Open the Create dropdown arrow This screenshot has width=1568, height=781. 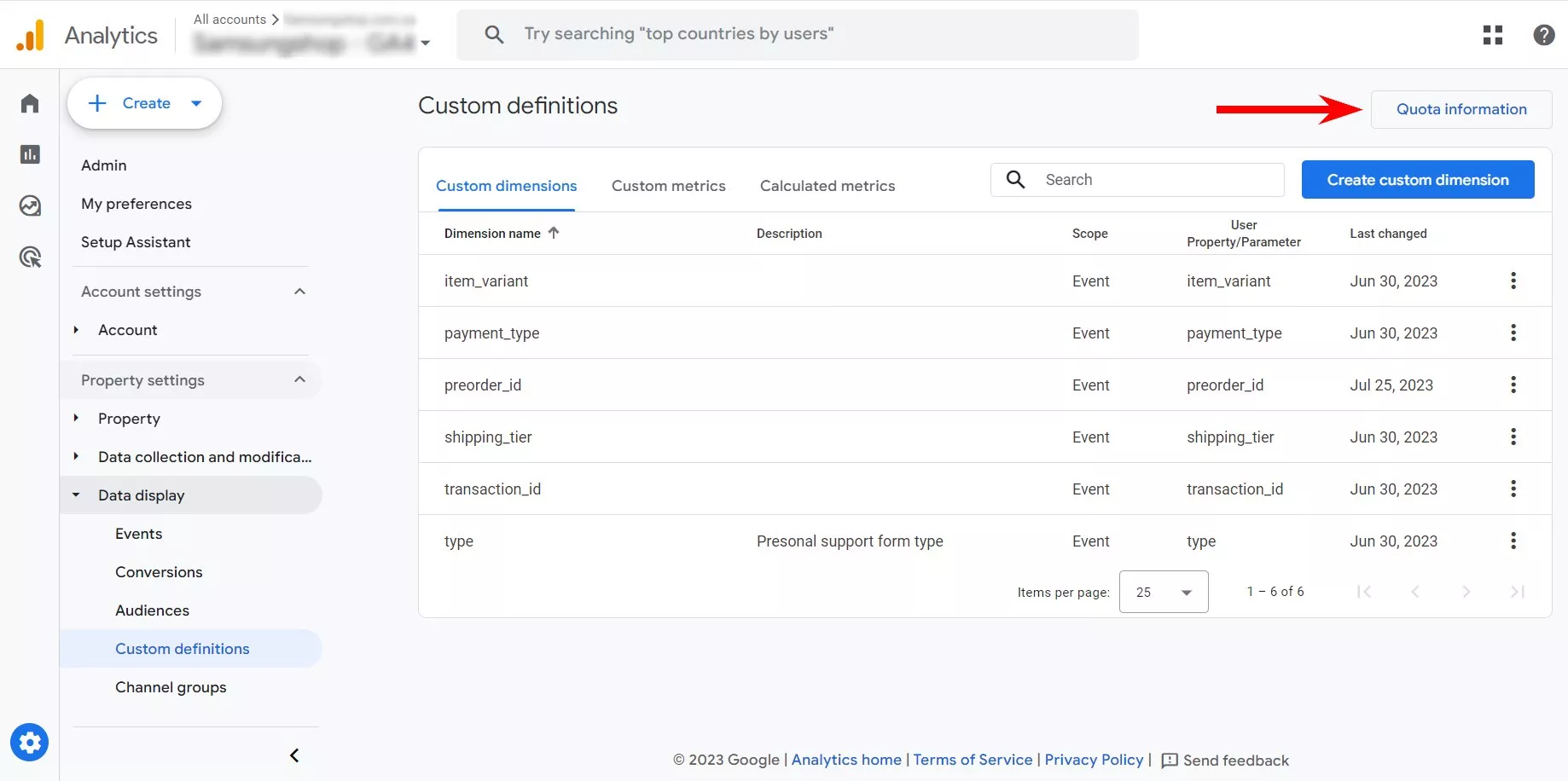(x=196, y=103)
